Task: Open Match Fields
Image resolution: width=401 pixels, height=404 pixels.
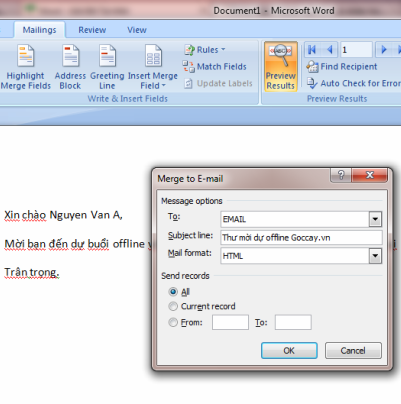Action: click(215, 67)
